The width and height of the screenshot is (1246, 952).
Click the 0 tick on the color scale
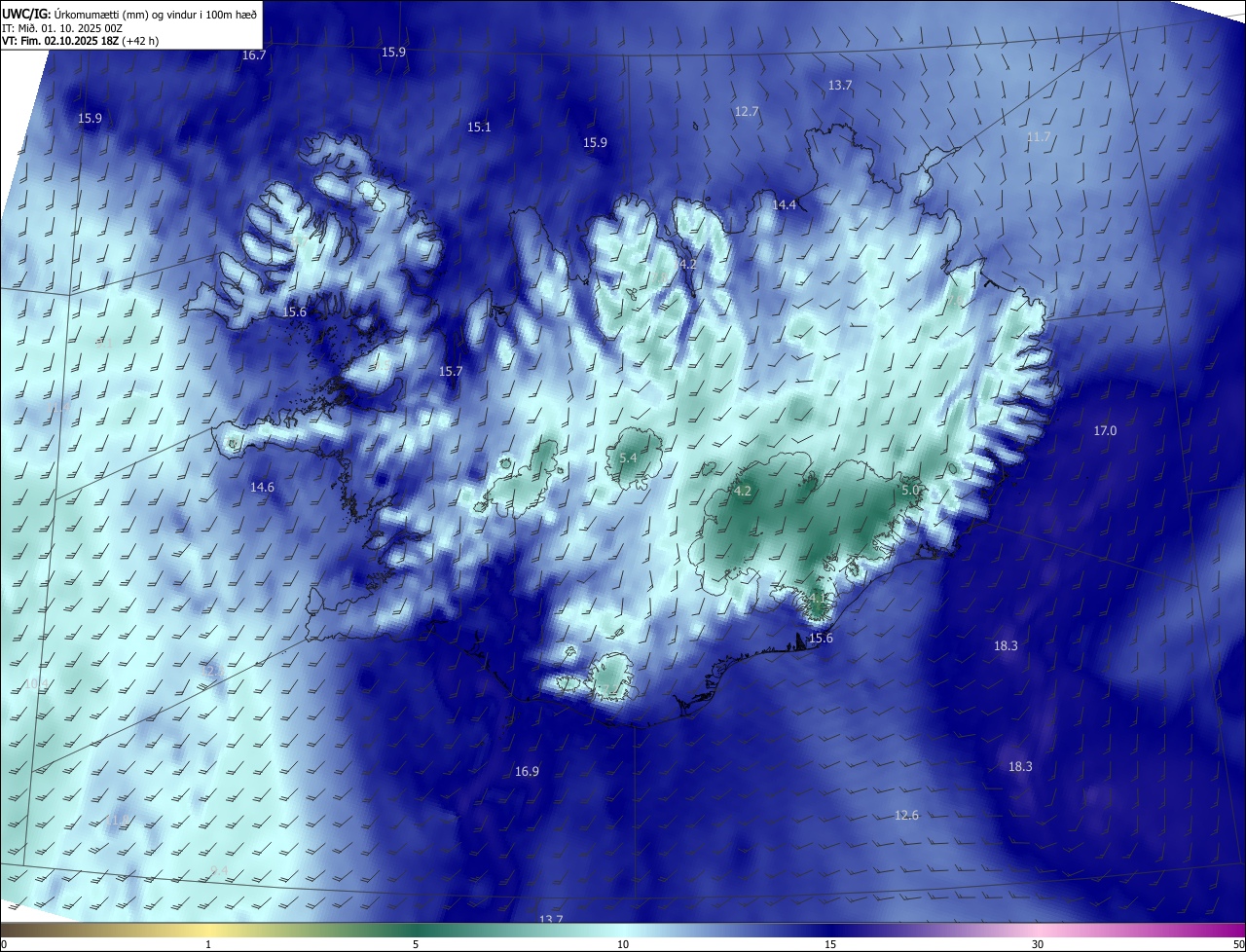tap(4, 945)
